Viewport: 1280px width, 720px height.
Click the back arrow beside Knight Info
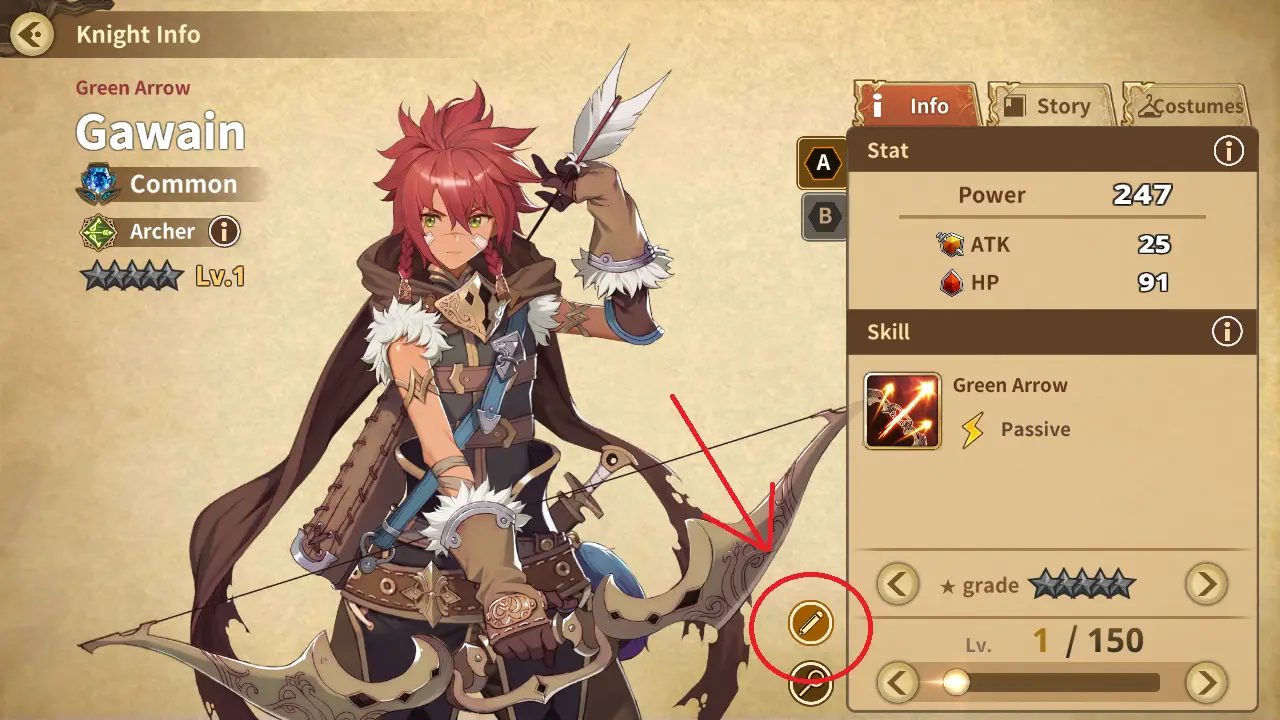[33, 36]
